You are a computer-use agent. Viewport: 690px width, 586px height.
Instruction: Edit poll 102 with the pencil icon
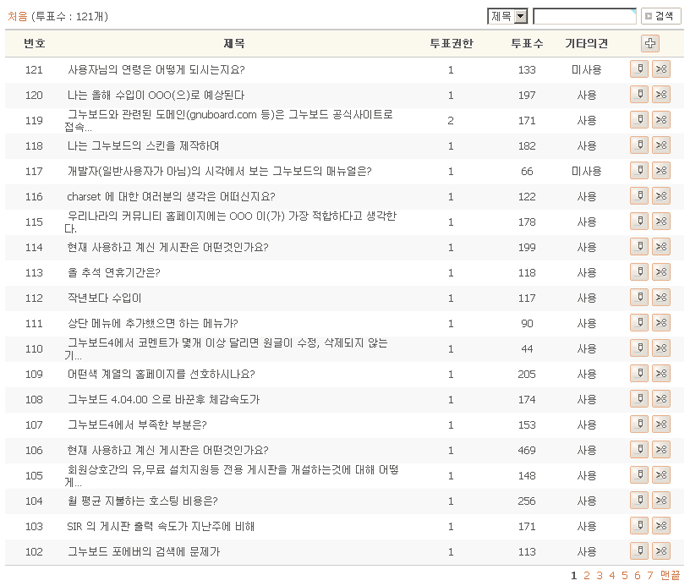pyautogui.click(x=639, y=551)
